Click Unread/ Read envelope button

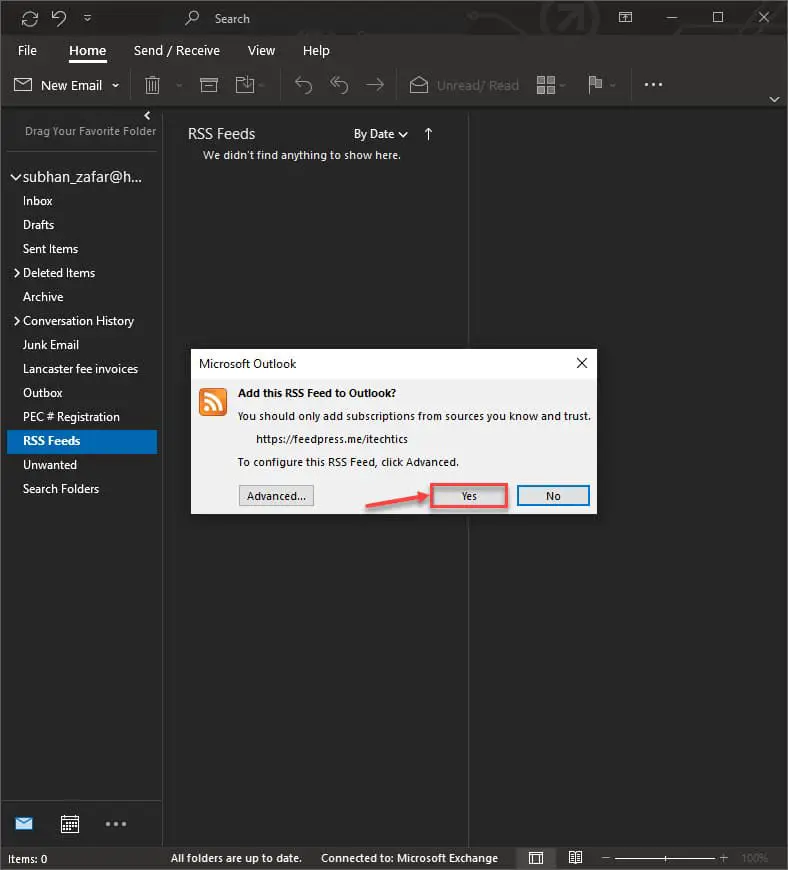(464, 85)
